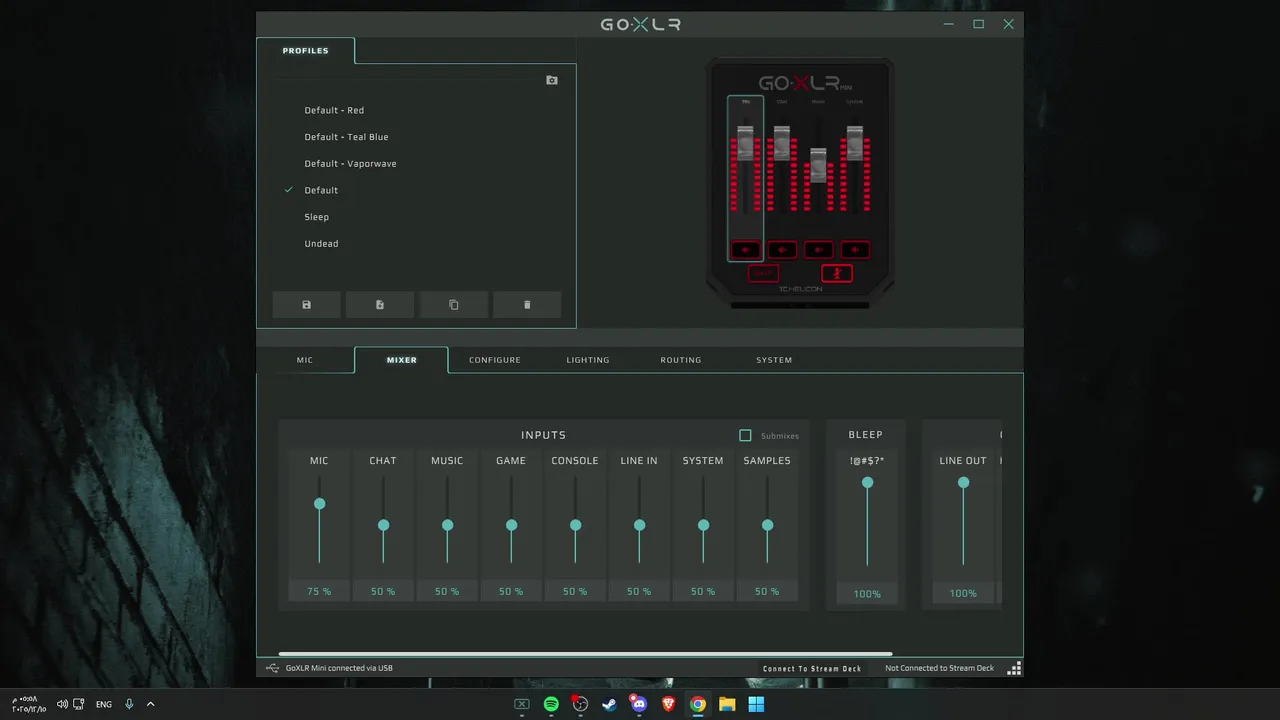Viewport: 1280px width, 720px height.
Task: Select the Mixer tab
Action: [402, 360]
